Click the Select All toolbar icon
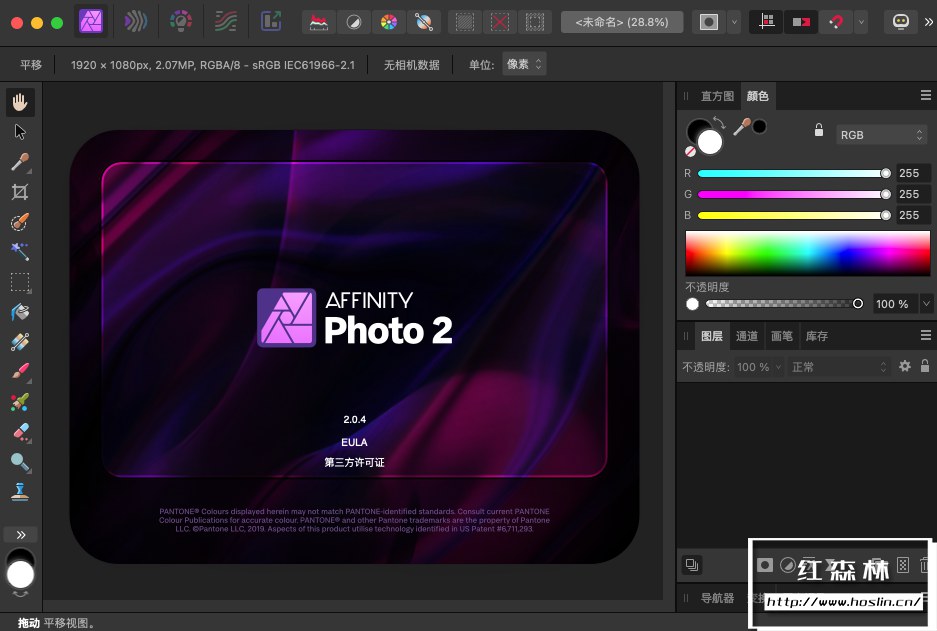Viewport: 937px width, 631px height. pyautogui.click(x=464, y=23)
